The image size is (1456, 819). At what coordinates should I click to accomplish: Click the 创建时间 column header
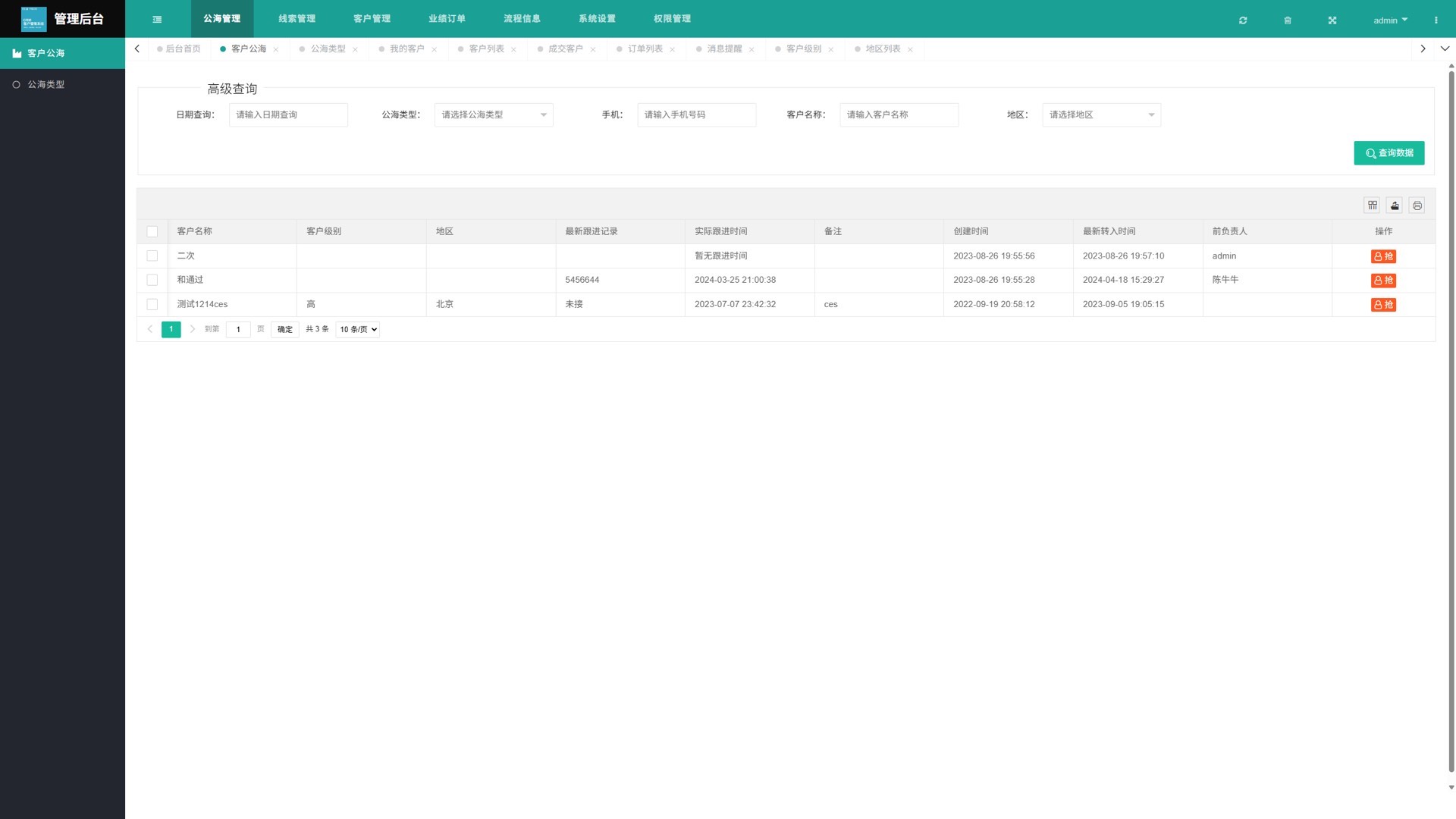[1008, 231]
